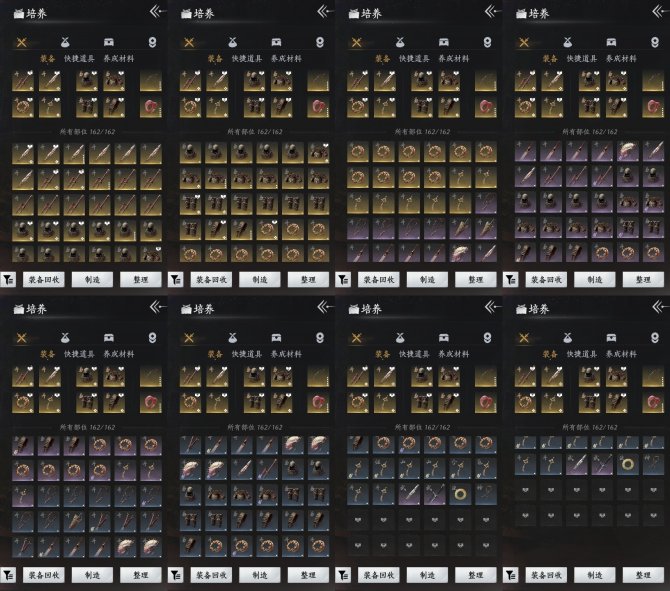Select feather fan item in top row fourth panel
670x591 pixels.
tap(628, 152)
